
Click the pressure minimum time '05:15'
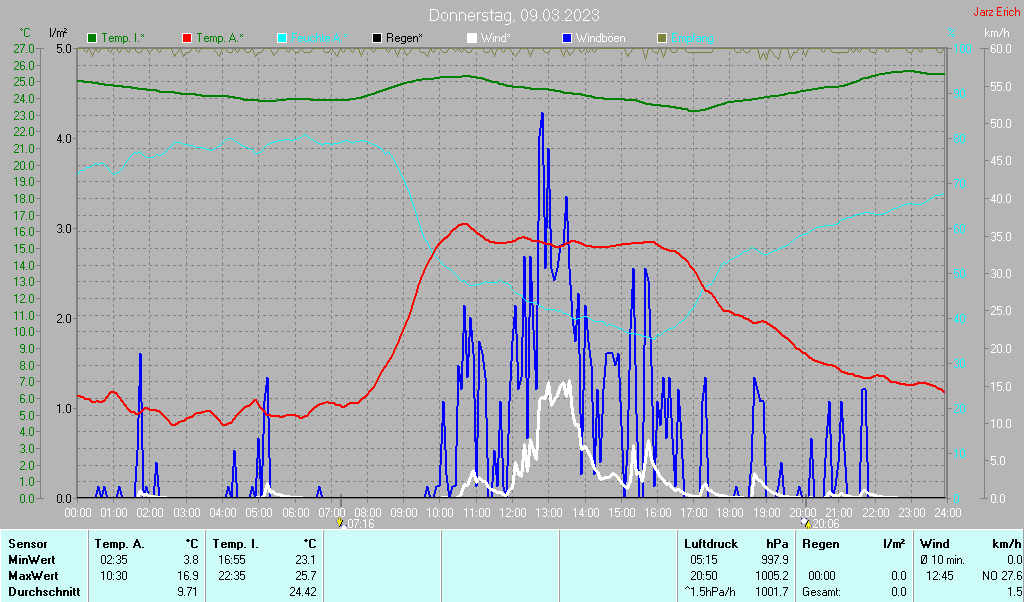click(x=703, y=560)
